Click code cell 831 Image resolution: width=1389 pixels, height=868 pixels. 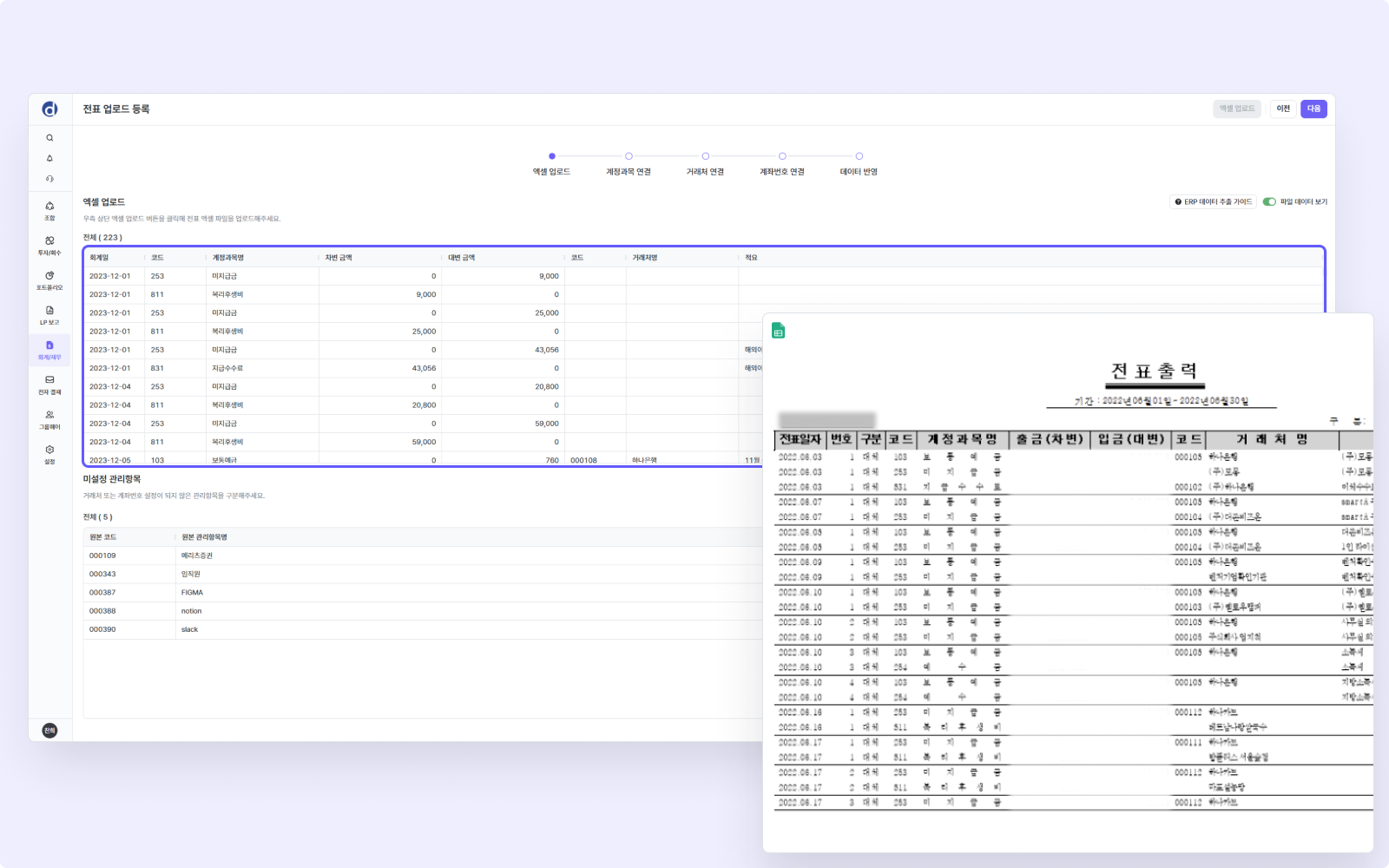(175, 368)
